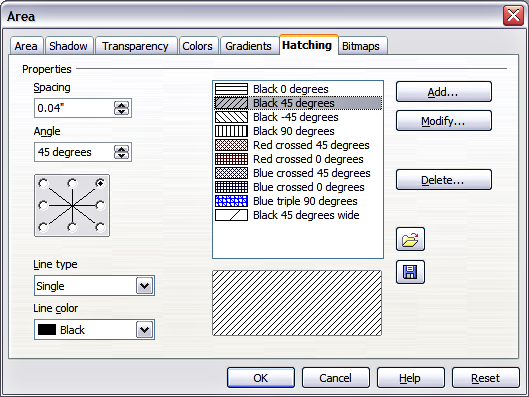529x397 pixels.
Task: Select the top-right 45 degree angle radio
Action: click(x=100, y=183)
